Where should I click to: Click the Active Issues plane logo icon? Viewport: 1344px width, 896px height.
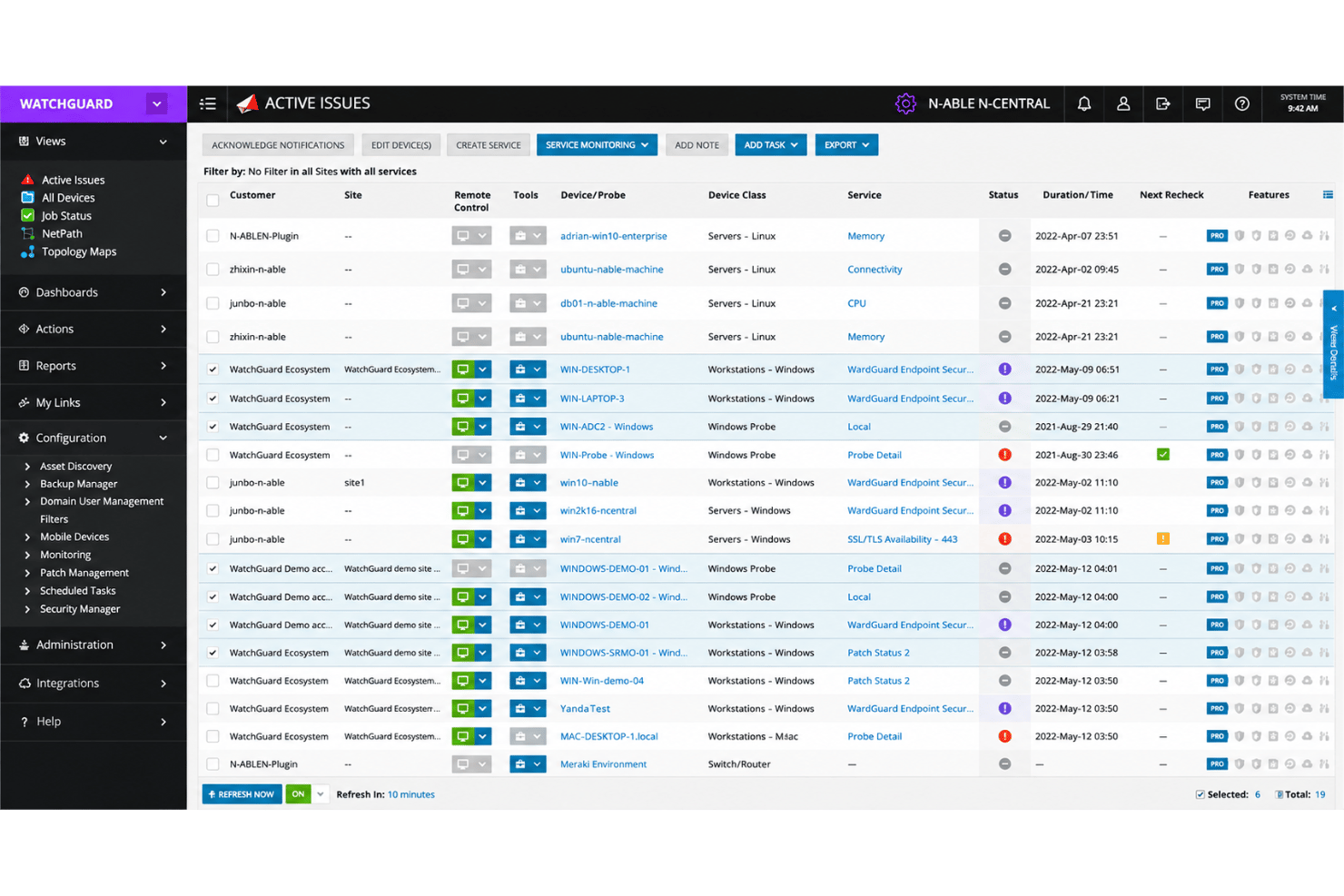(247, 103)
